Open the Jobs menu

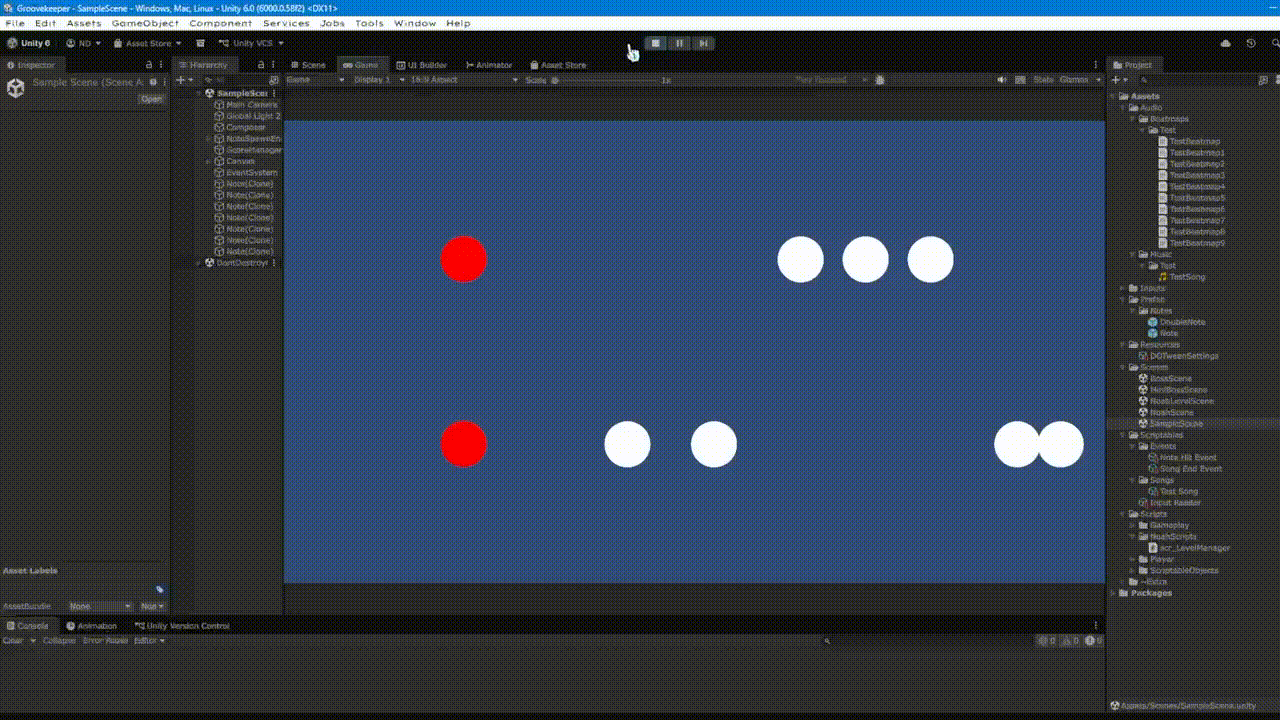click(x=333, y=23)
